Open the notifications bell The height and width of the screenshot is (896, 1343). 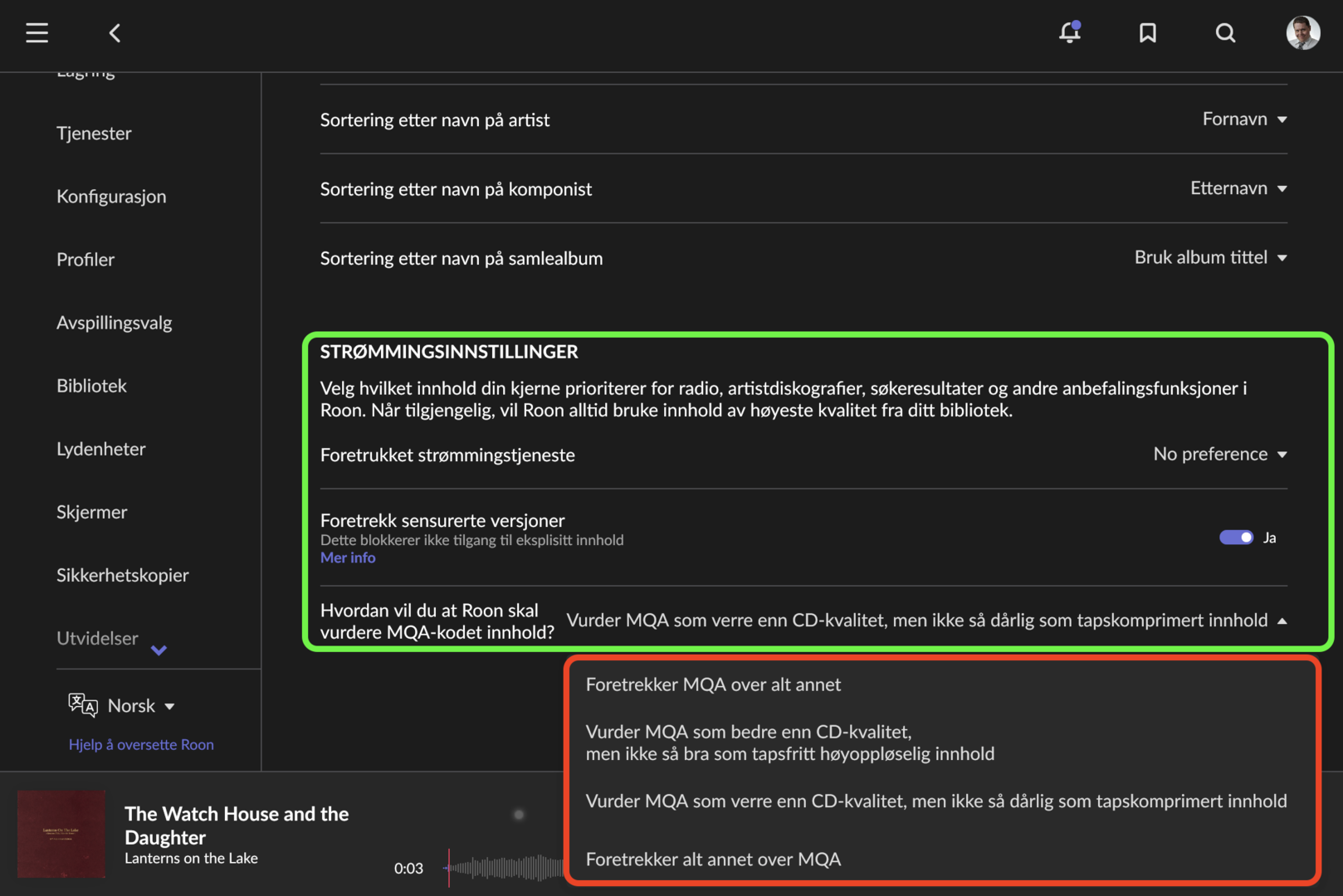1070,32
